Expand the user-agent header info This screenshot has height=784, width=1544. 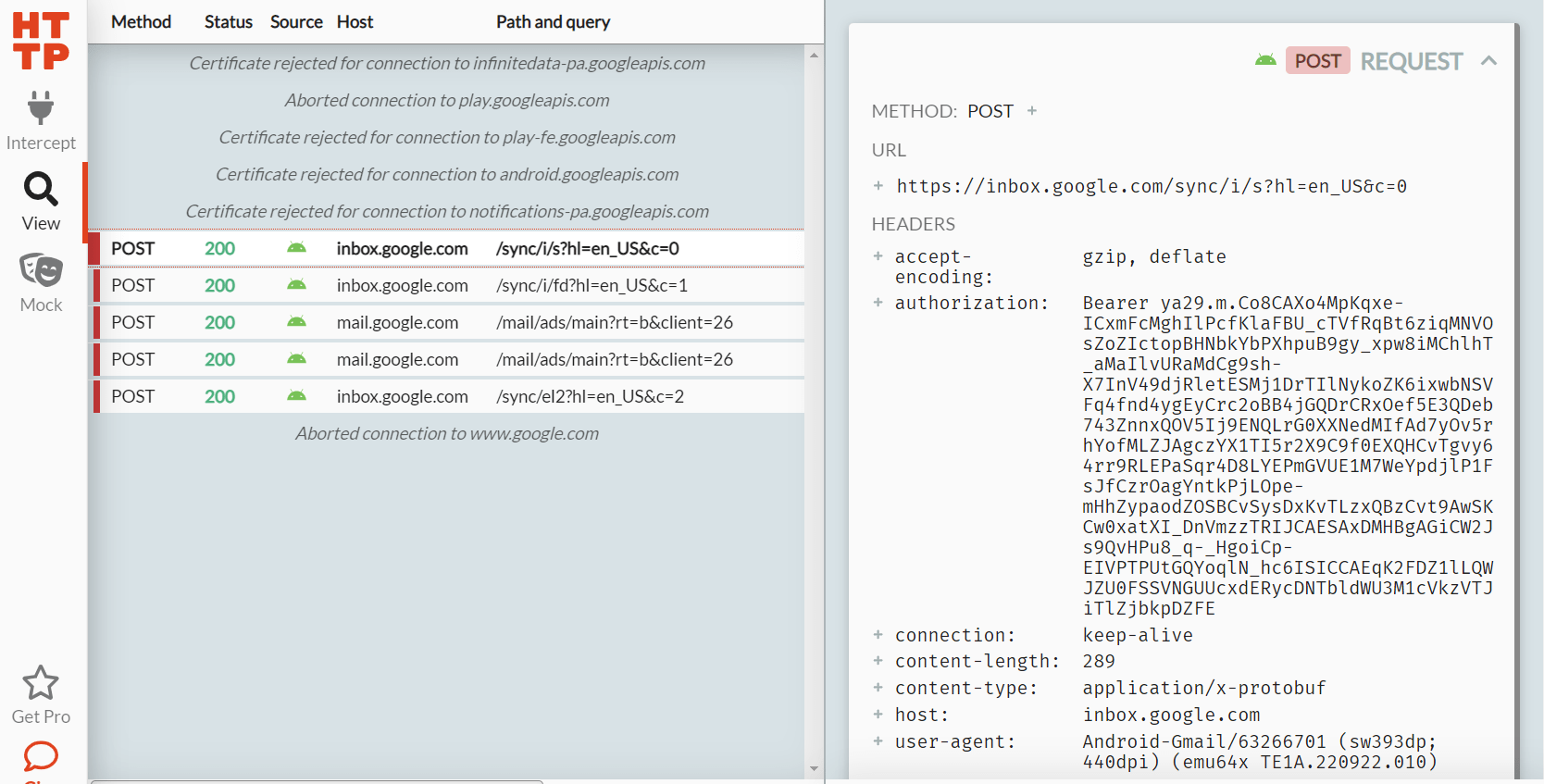pos(878,741)
